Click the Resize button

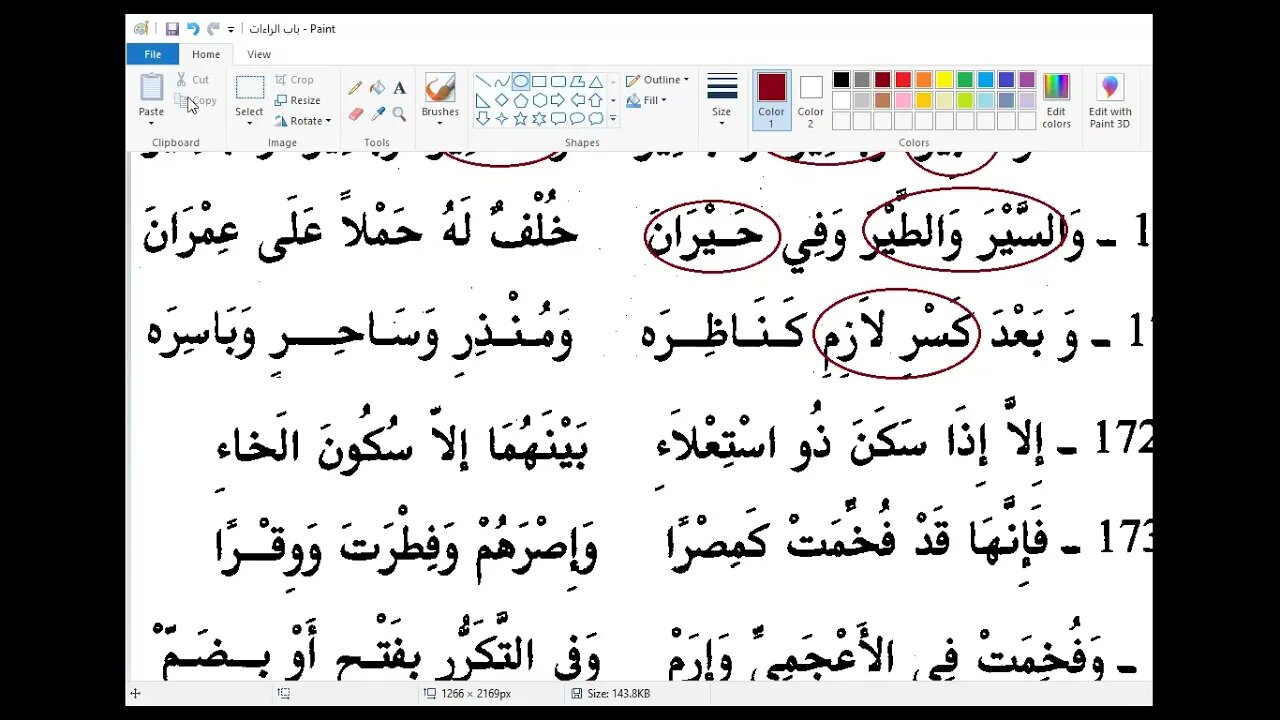297,100
